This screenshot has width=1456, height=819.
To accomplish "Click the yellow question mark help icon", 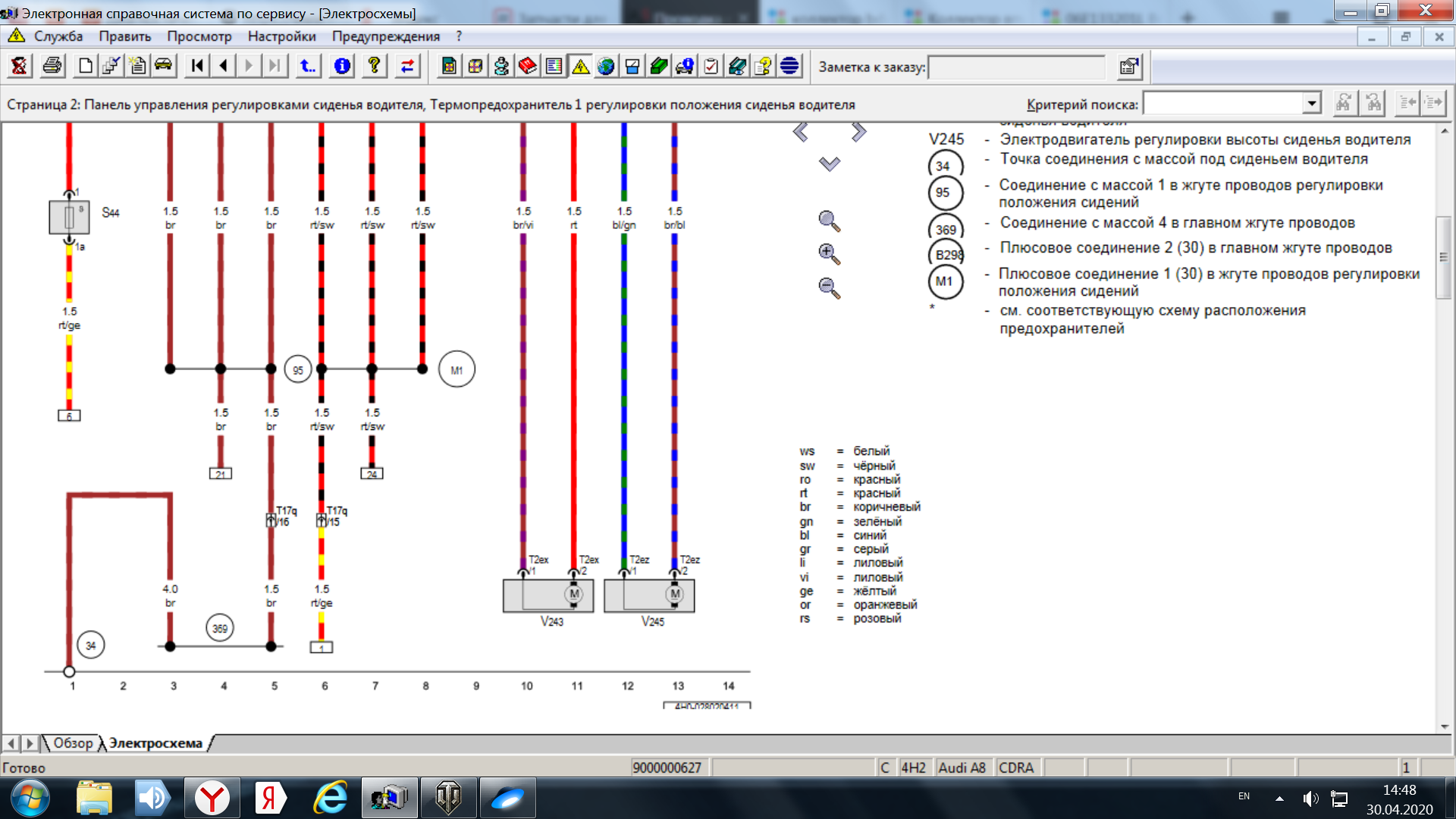I will click(x=374, y=67).
